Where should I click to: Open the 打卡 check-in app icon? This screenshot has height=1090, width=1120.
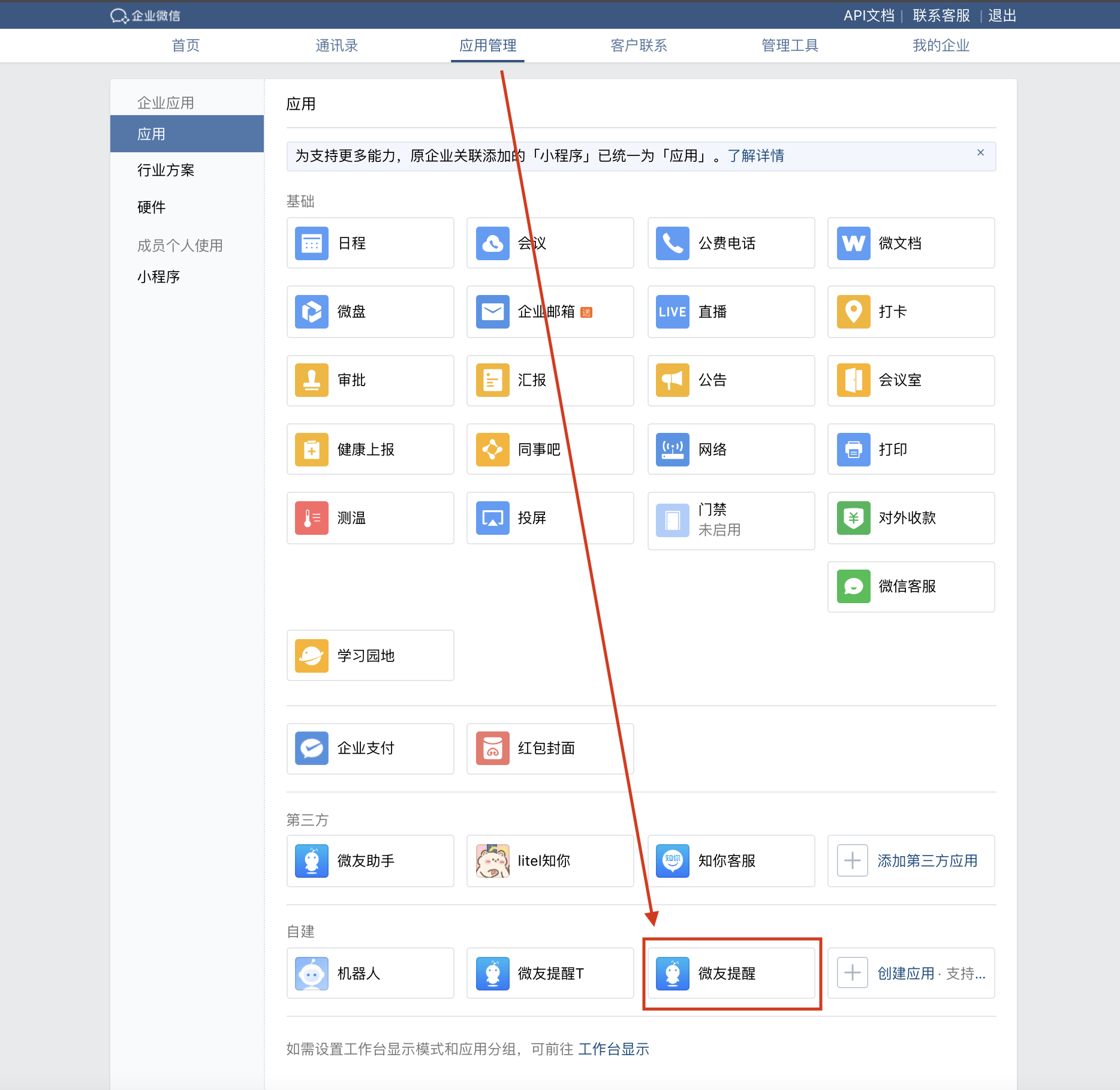(854, 312)
